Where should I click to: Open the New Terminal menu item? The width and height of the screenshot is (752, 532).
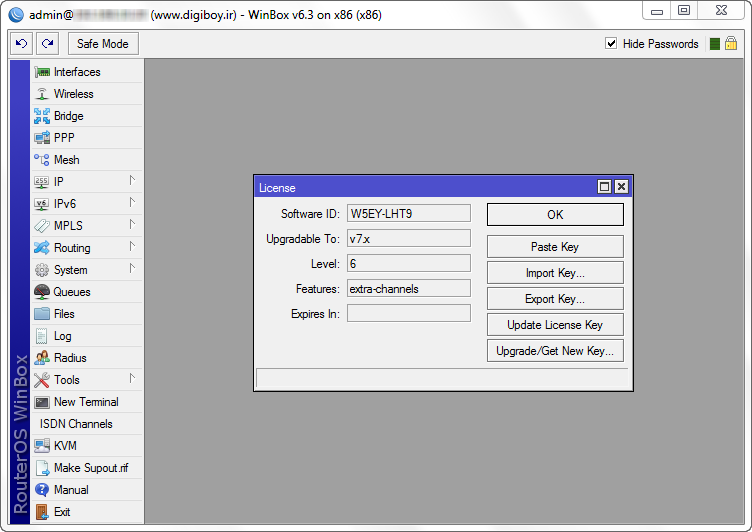click(x=87, y=402)
